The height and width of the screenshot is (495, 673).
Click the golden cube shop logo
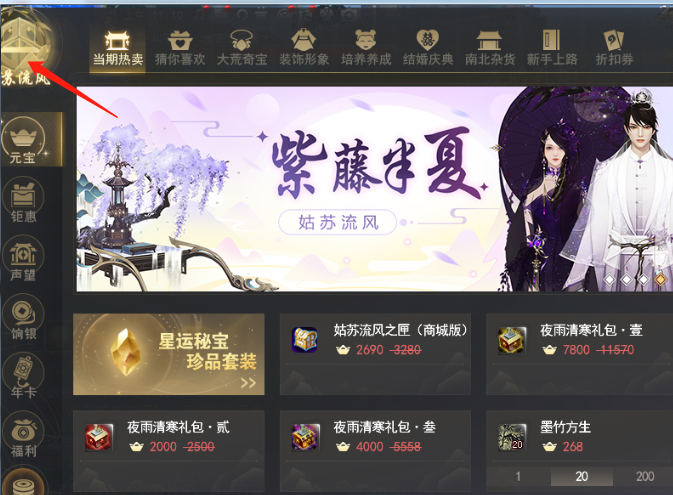point(26,43)
